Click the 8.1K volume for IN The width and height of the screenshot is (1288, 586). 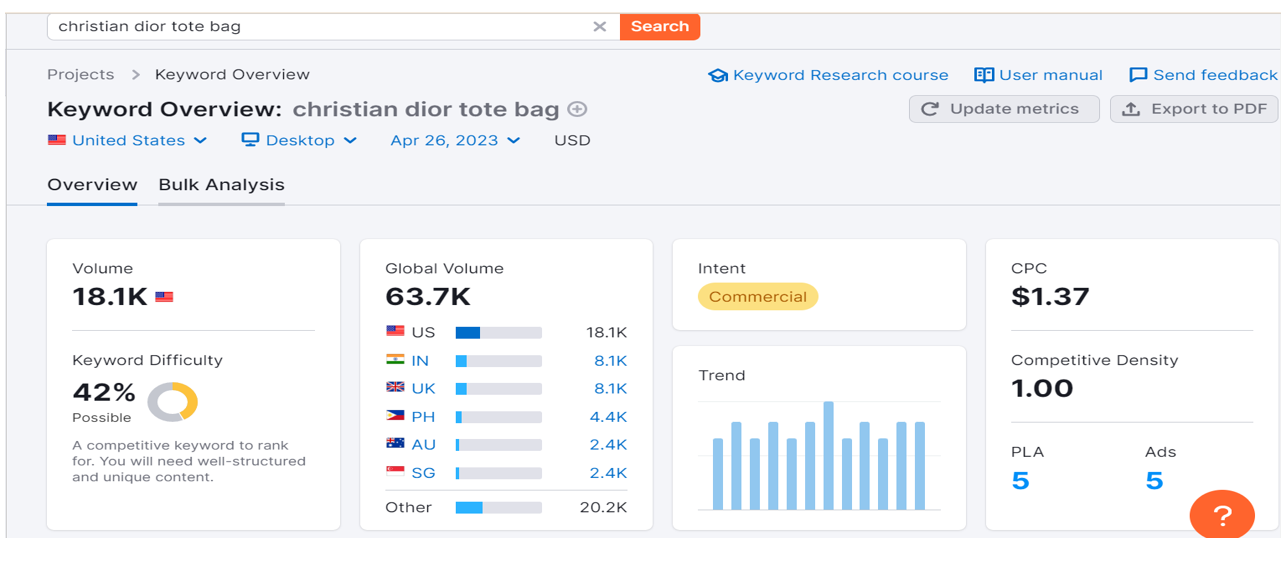(x=609, y=361)
